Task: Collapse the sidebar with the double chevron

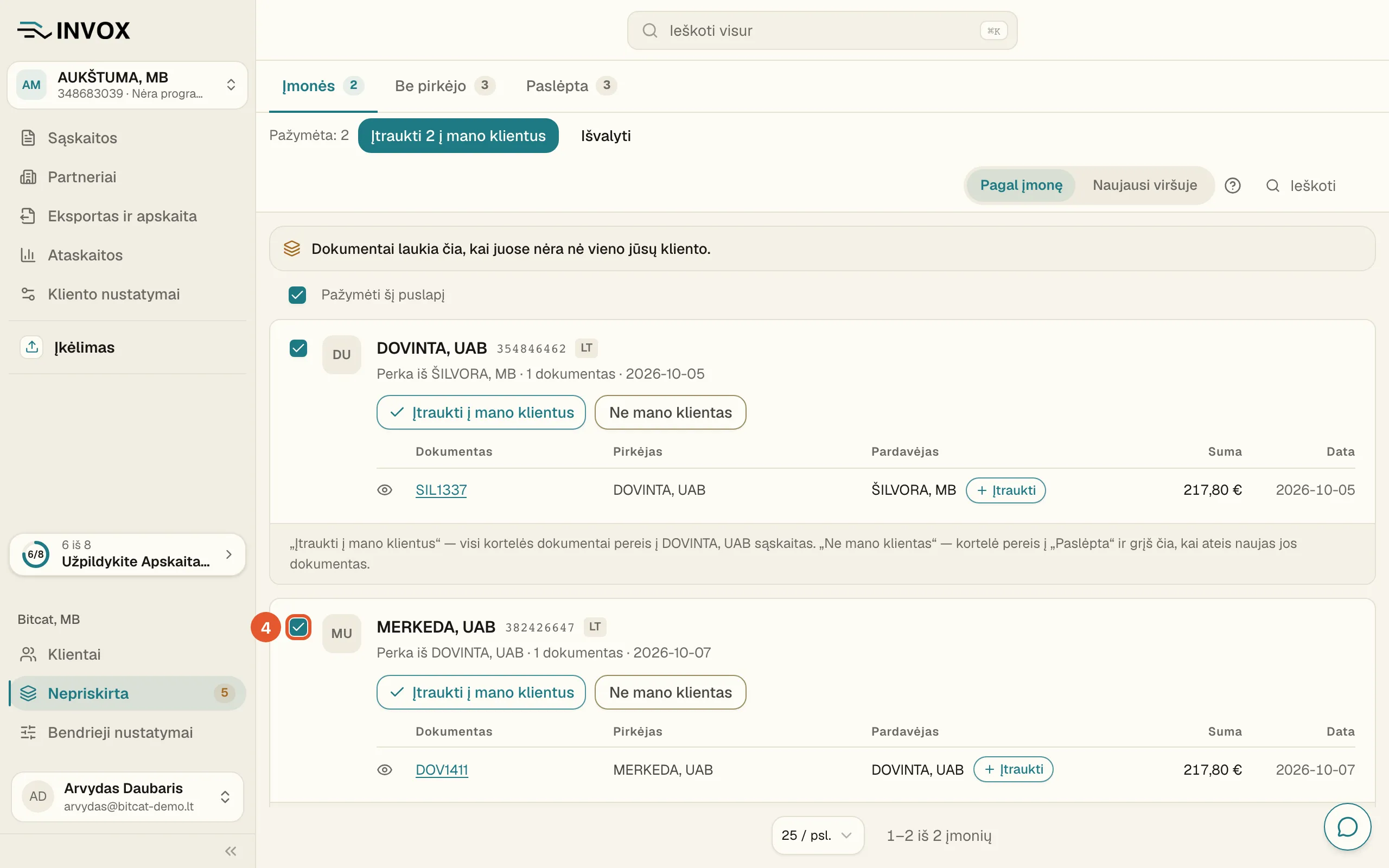Action: 231,851
